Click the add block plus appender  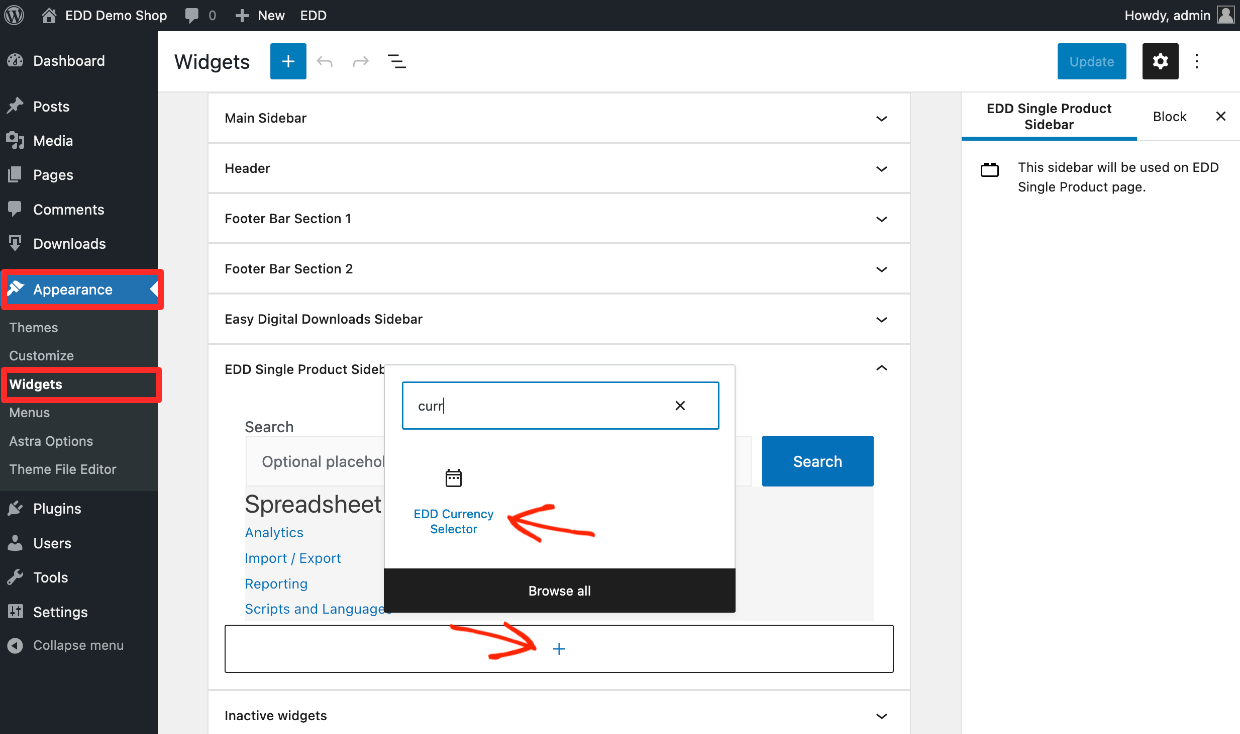tap(559, 649)
